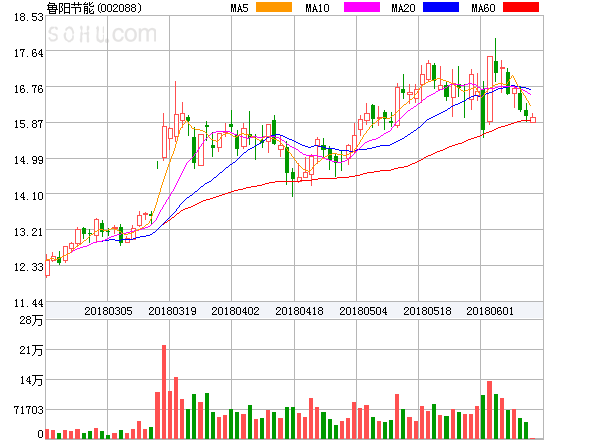The width and height of the screenshot is (600, 440).
Task: Click the 12.33 price axis label
Action: pos(29,267)
